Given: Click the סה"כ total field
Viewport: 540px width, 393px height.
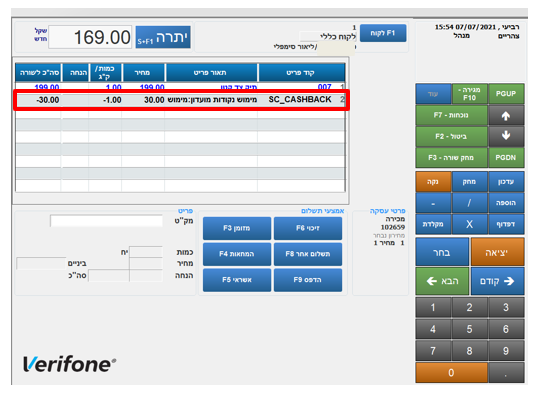Looking at the screenshot, I should 109,276.
